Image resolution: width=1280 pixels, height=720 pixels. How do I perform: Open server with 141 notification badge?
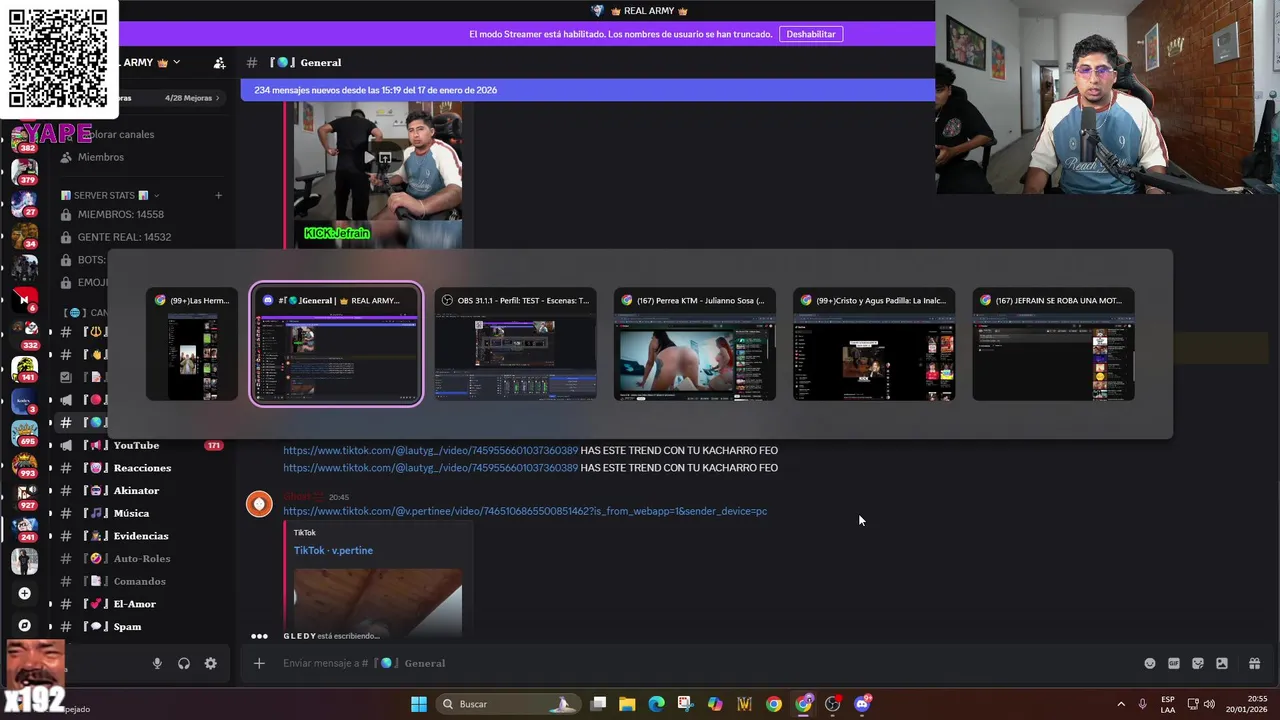[x=24, y=368]
